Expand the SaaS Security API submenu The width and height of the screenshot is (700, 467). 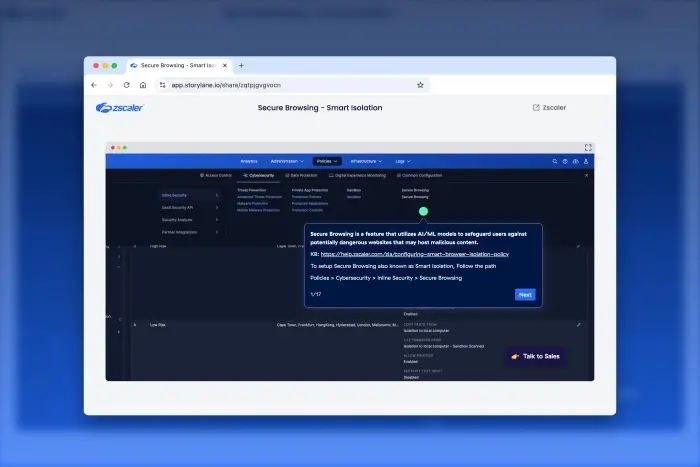tap(190, 208)
